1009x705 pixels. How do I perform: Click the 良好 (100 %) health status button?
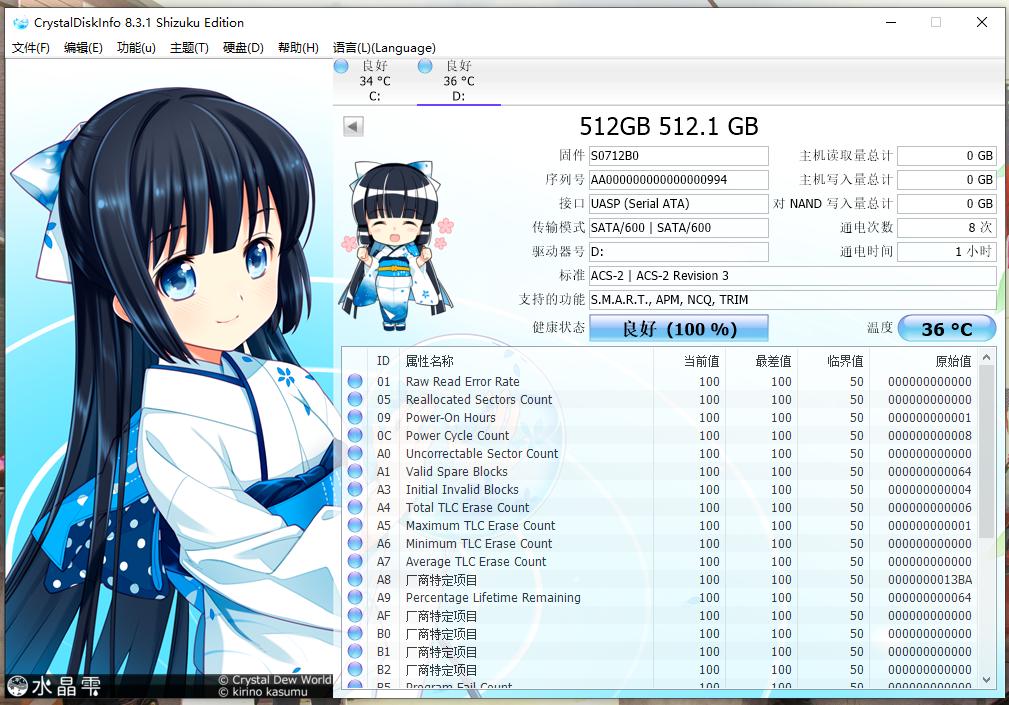[x=679, y=328]
